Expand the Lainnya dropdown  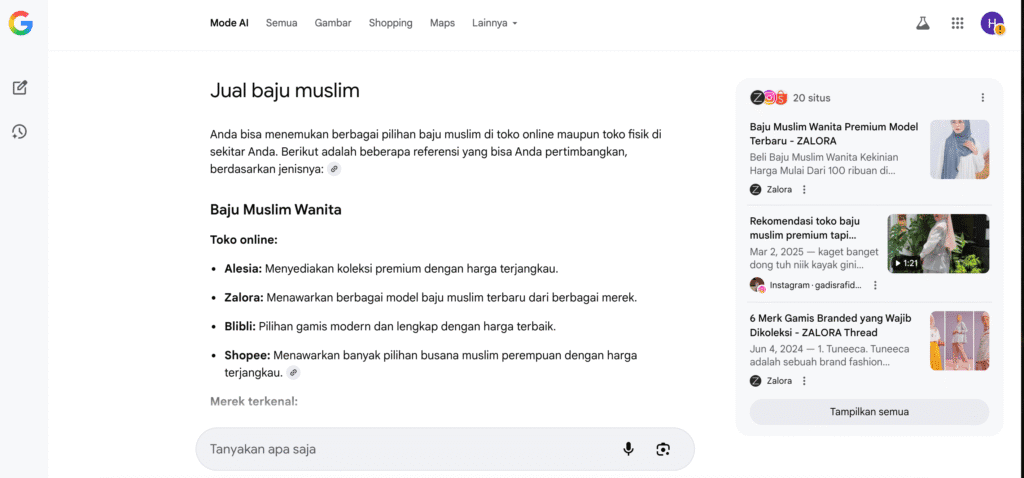coord(494,23)
